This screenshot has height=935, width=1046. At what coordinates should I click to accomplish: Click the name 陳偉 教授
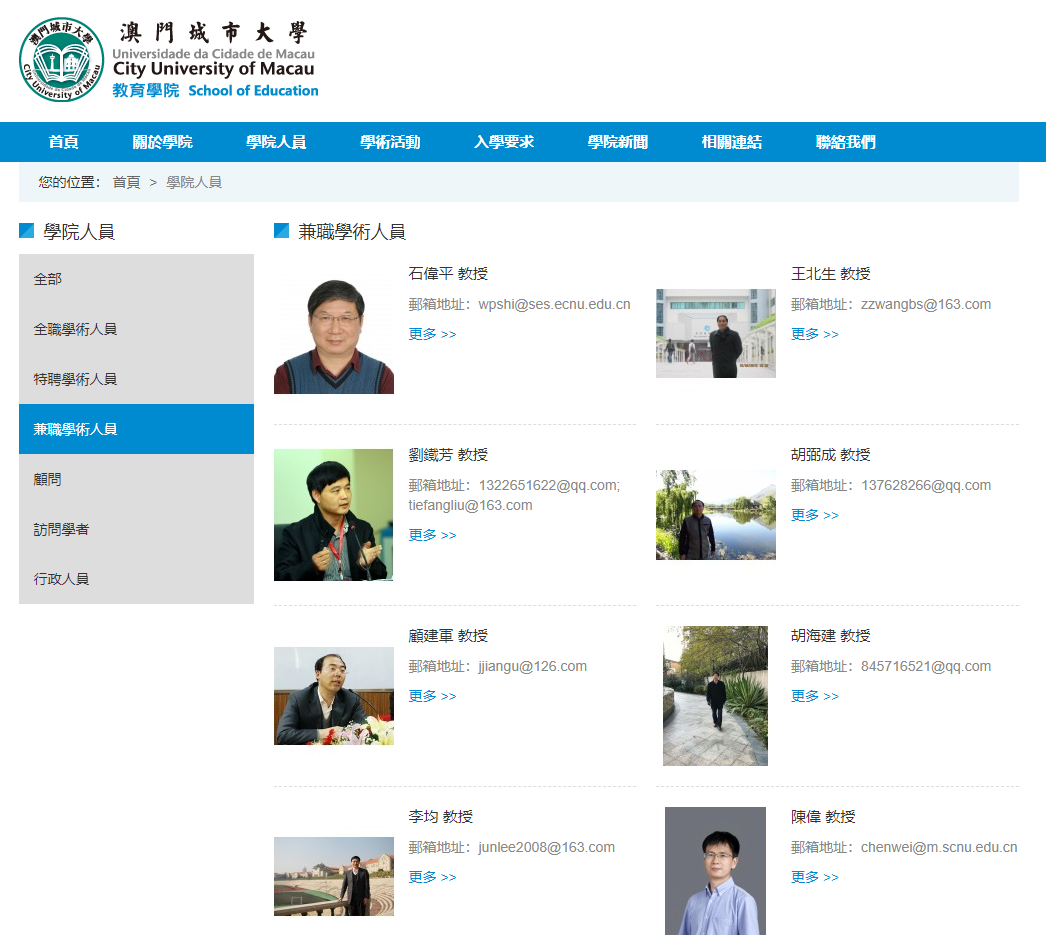tap(823, 816)
